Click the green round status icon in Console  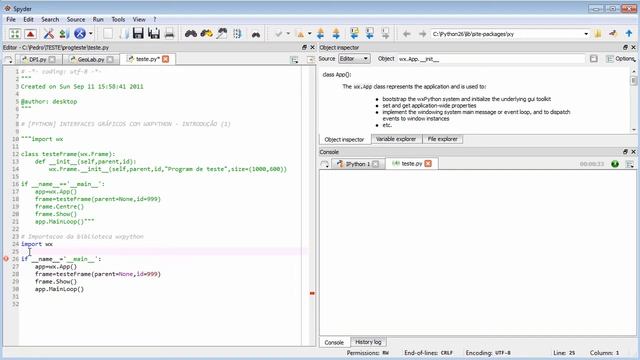(615, 164)
